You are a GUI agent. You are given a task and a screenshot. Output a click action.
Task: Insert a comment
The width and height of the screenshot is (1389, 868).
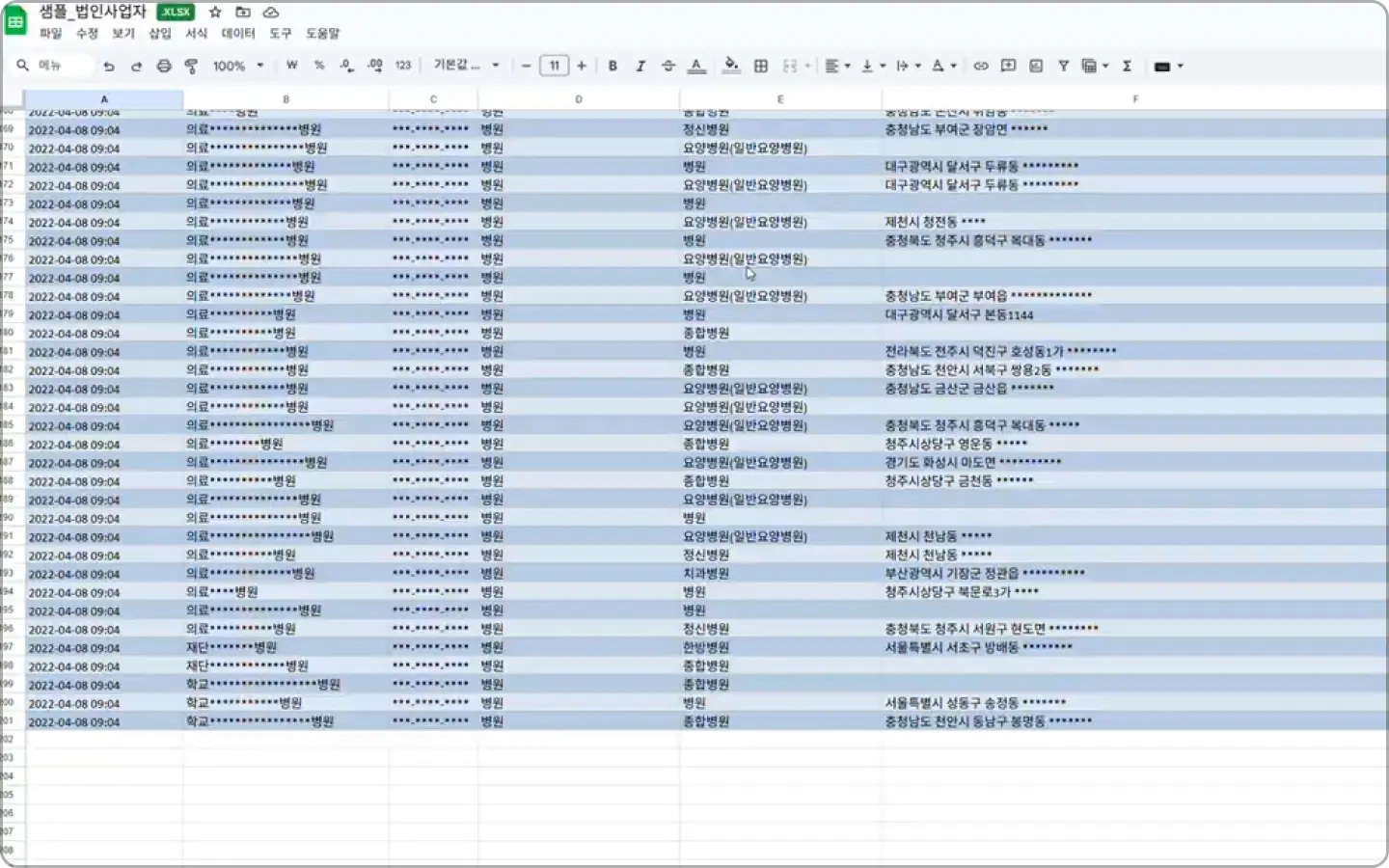[x=1008, y=66]
